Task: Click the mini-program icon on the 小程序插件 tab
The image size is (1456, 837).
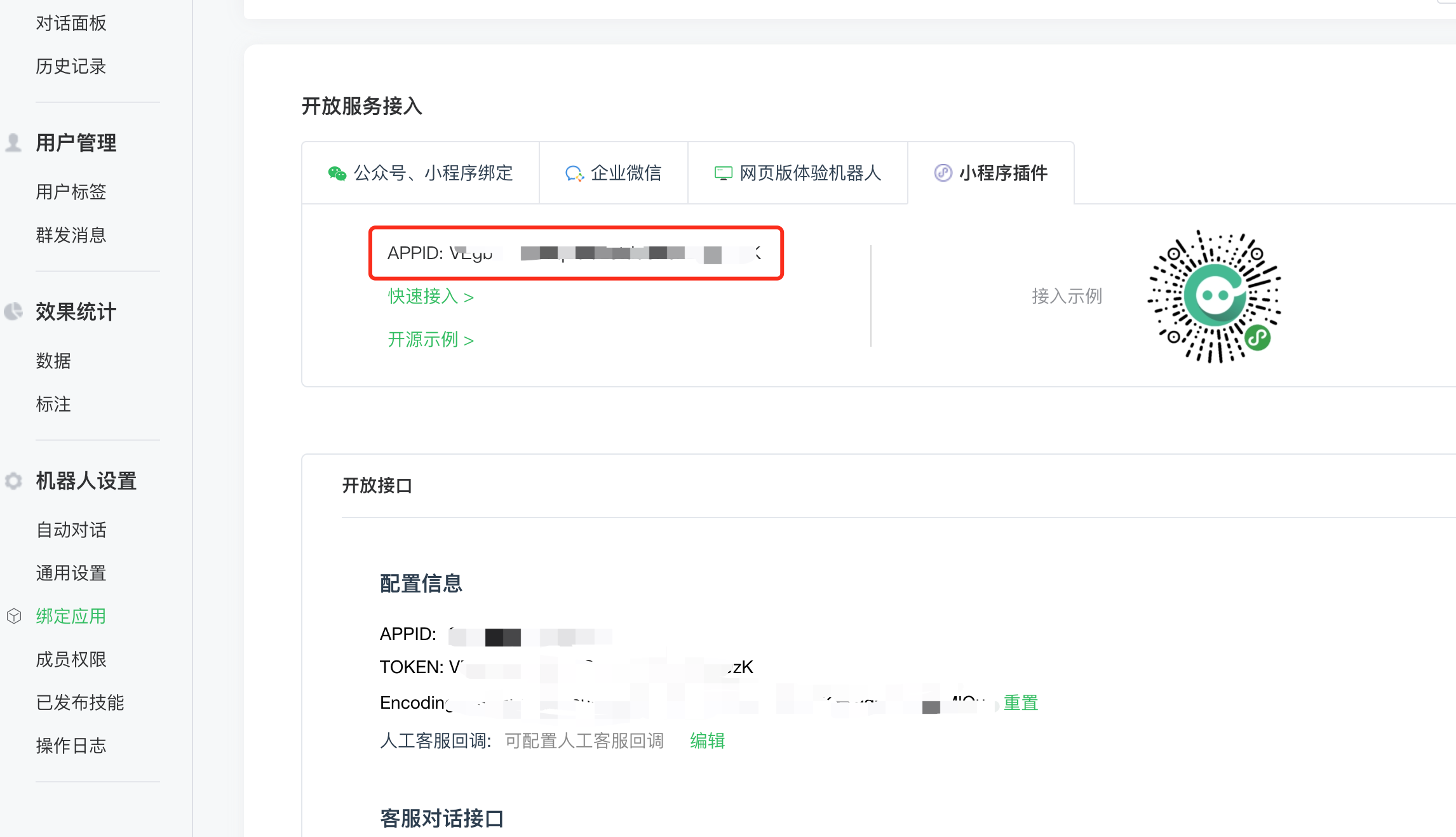Action: click(943, 173)
